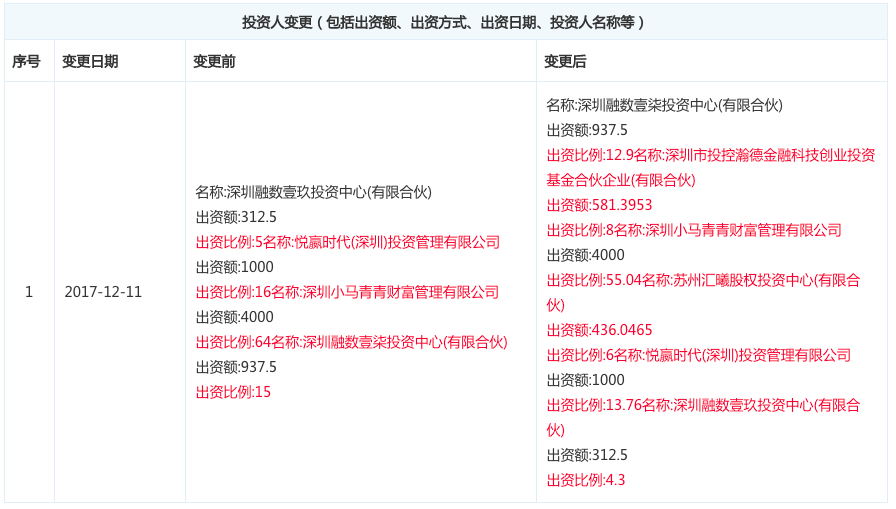This screenshot has width=896, height=509.
Task: Click the red 出资比例:4.3 text
Action: click(586, 480)
